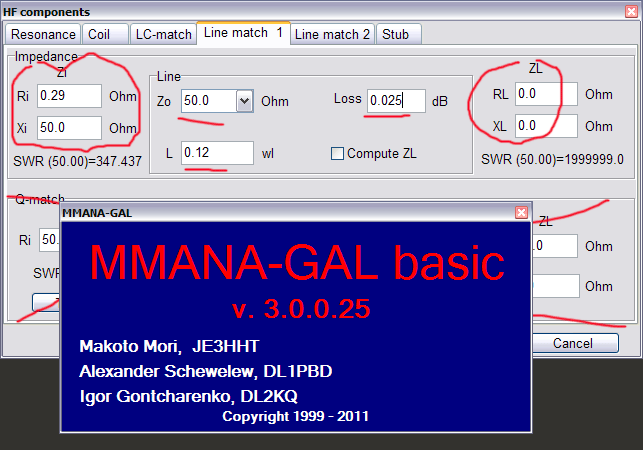Close the MMANA-GAL about dialog
This screenshot has height=450, width=643.
coord(521,213)
